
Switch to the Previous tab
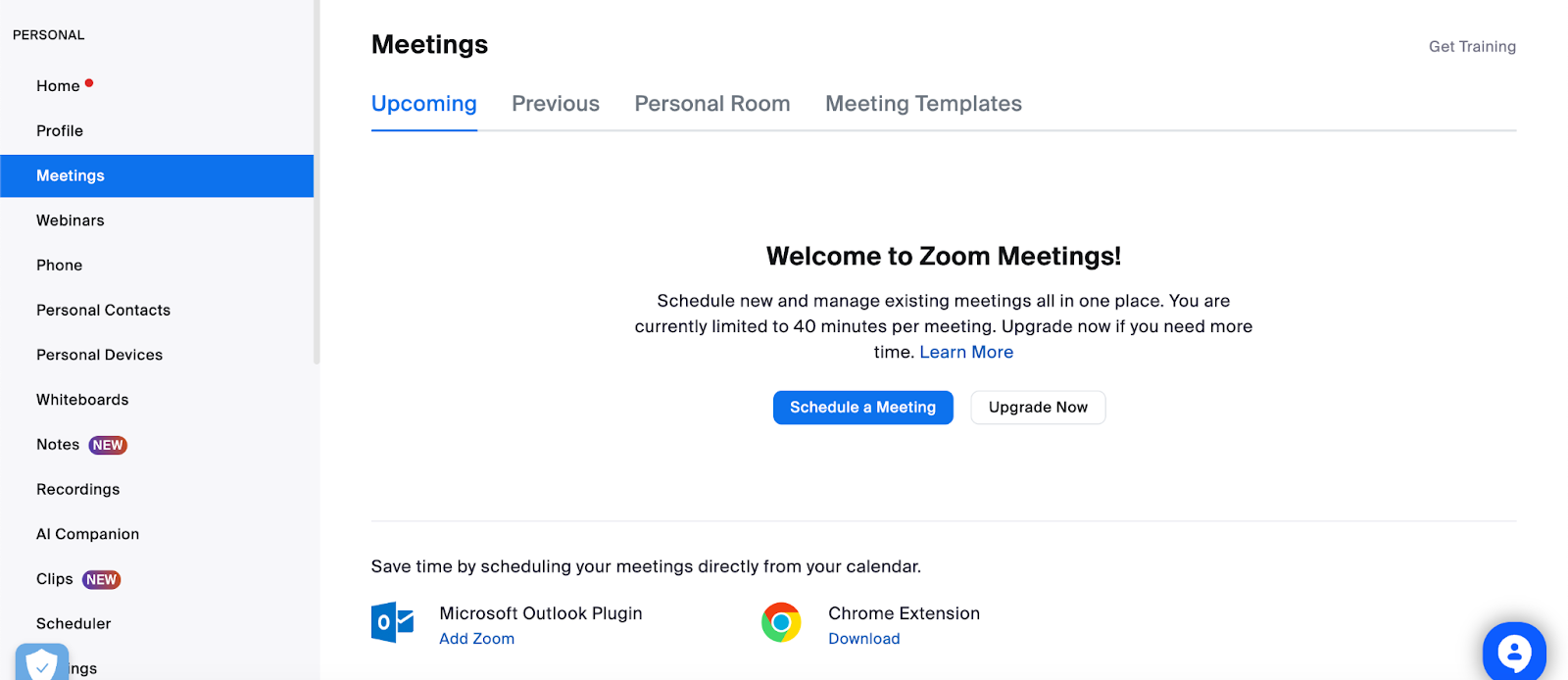[x=556, y=104]
